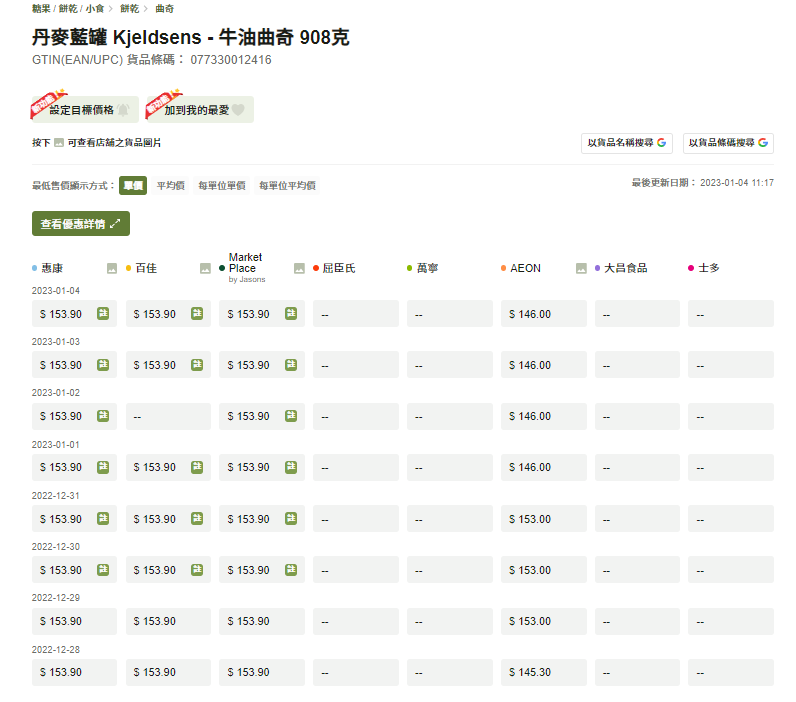This screenshot has width=796, height=702.
Task: Click Market Place offer icon for 2023-01-03
Action: [x=291, y=364]
